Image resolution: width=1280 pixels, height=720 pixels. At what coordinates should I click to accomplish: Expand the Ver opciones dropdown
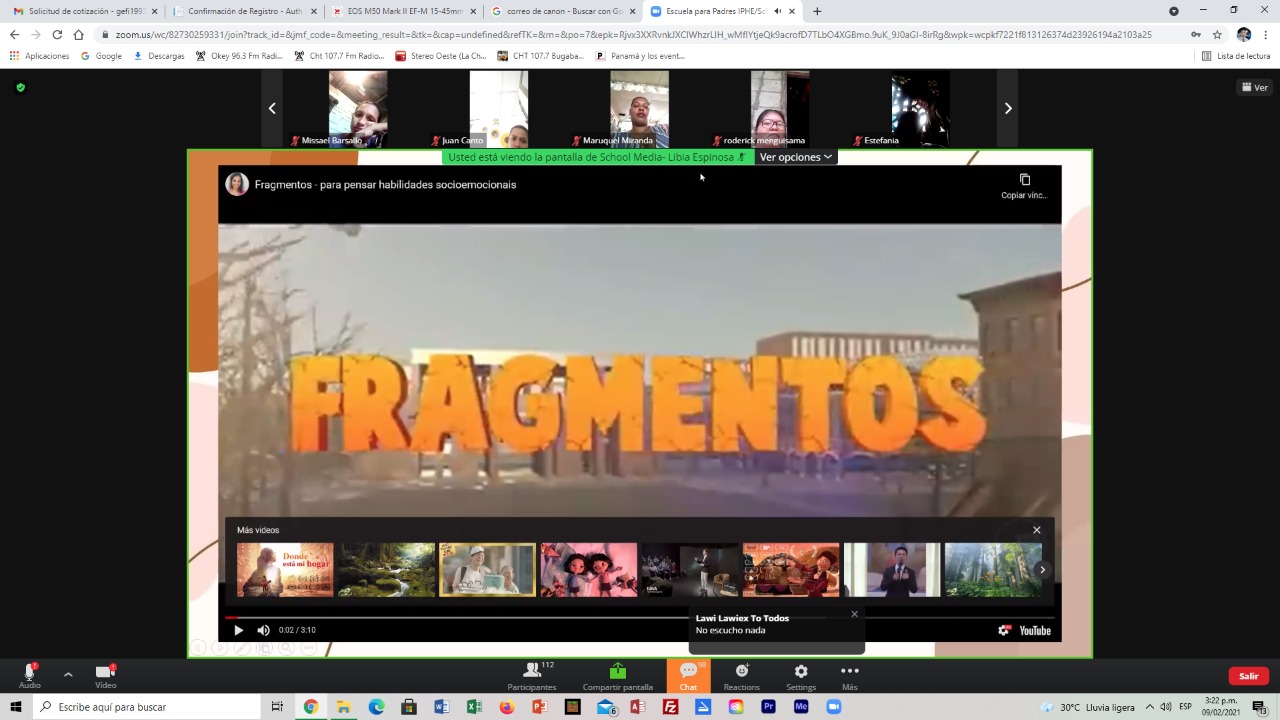tap(796, 157)
